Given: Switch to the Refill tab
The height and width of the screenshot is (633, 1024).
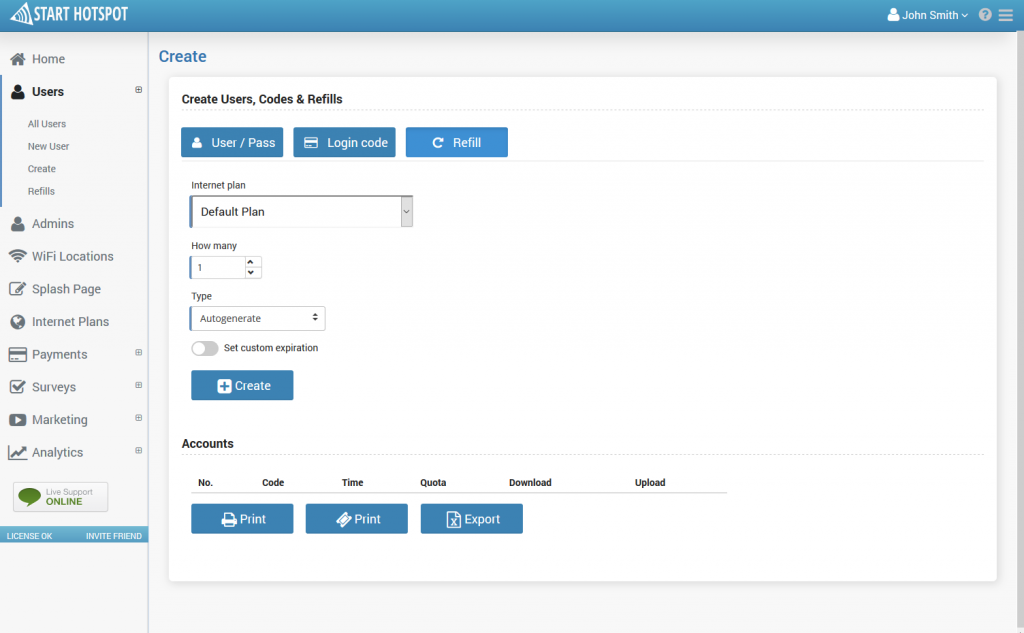Looking at the screenshot, I should pyautogui.click(x=456, y=142).
